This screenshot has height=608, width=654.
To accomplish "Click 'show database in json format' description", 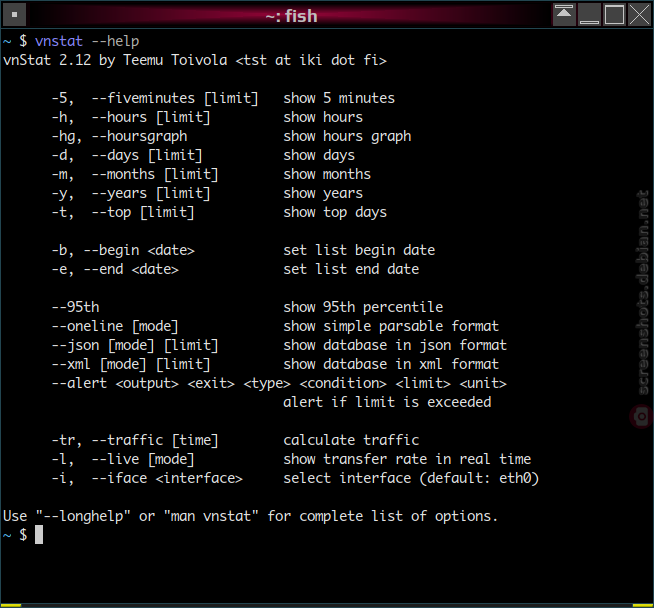I will (395, 346).
